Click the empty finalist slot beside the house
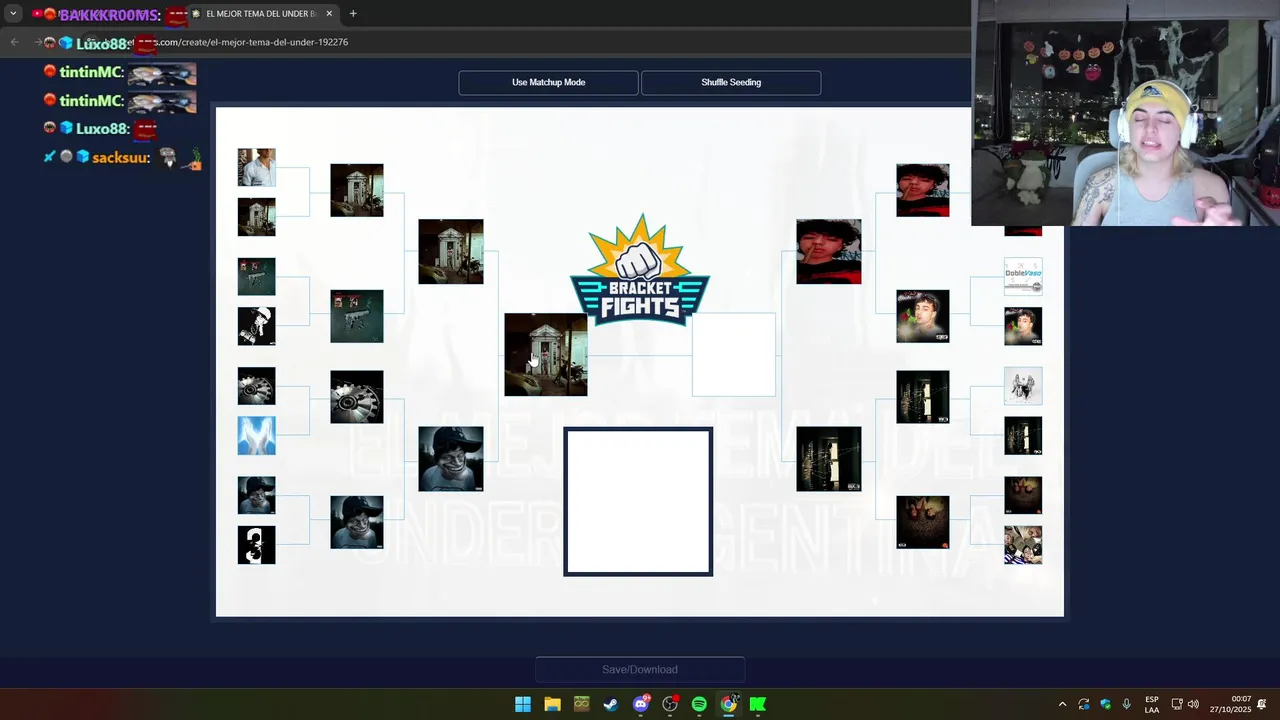The width and height of the screenshot is (1280, 720). pyautogui.click(x=734, y=355)
